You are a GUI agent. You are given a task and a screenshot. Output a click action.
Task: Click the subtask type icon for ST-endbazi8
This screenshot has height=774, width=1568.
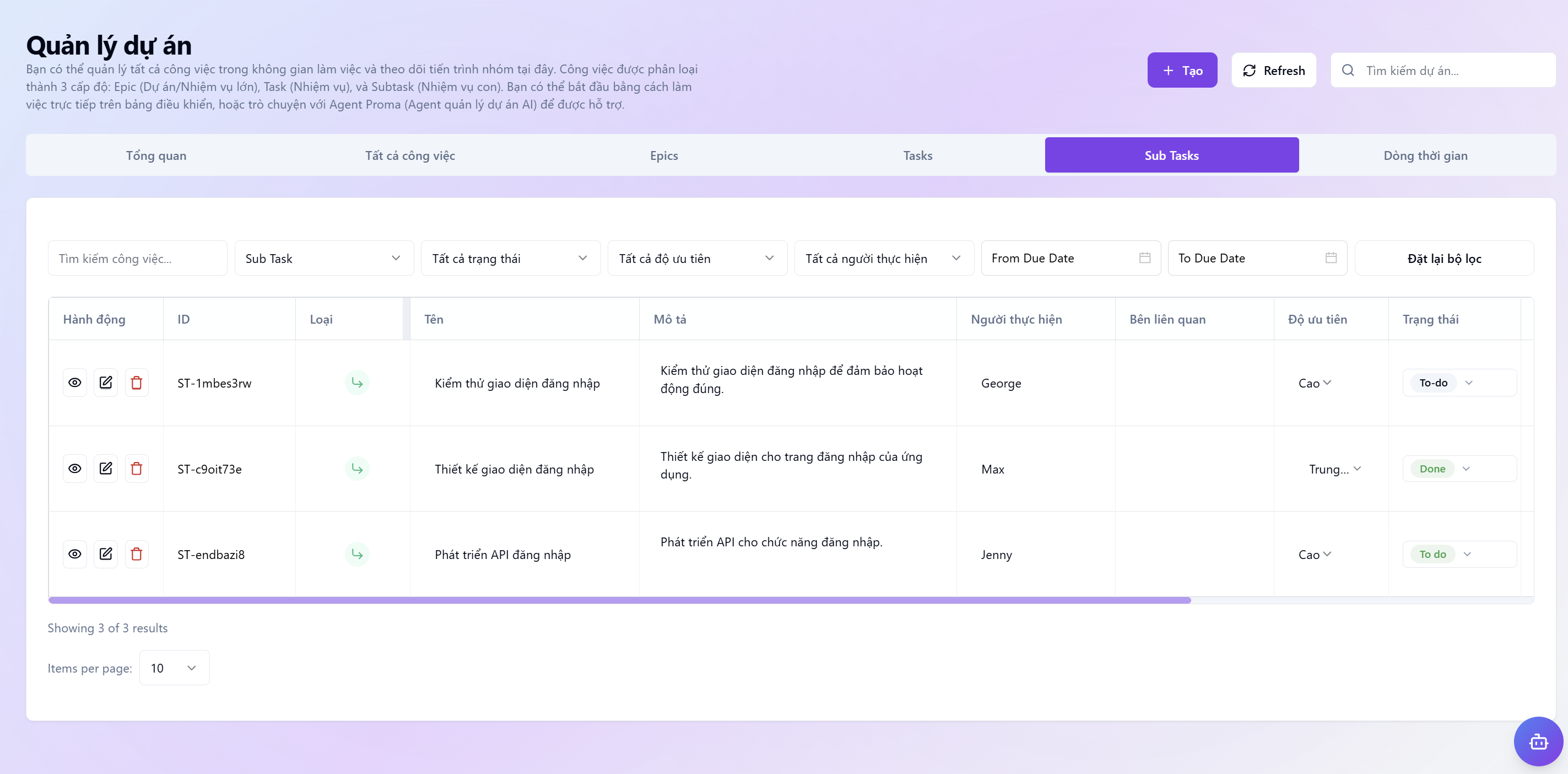358,554
